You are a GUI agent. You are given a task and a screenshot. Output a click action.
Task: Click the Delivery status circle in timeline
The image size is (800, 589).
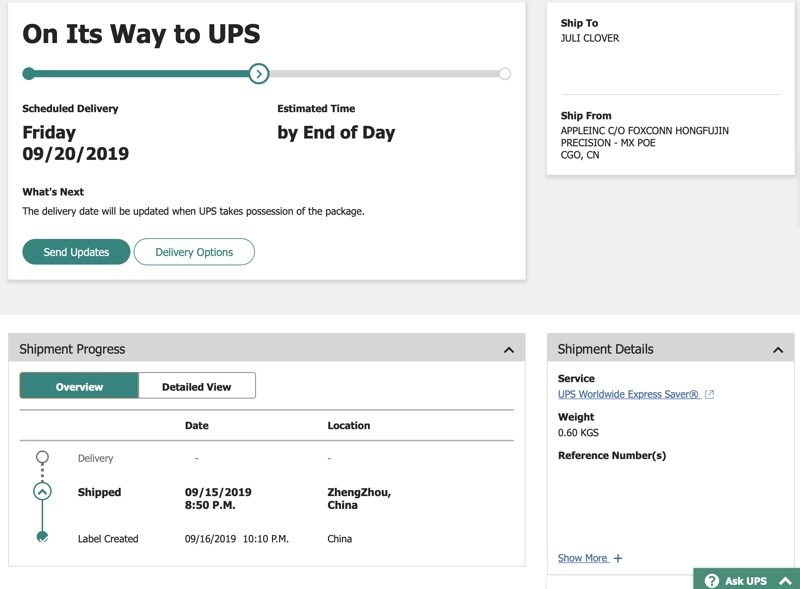coord(42,458)
